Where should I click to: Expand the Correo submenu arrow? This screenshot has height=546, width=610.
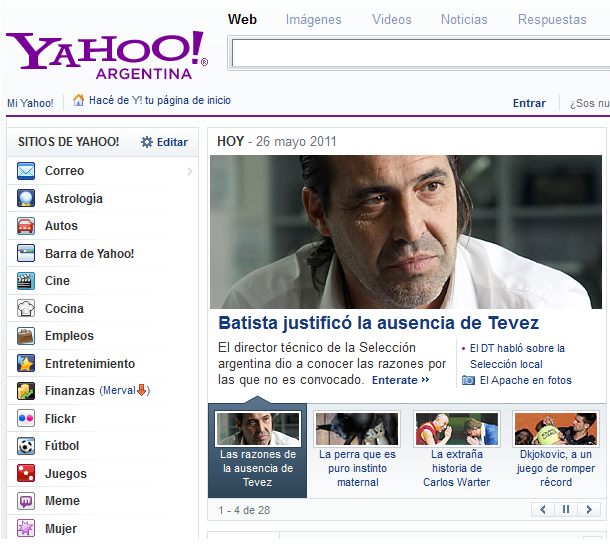coord(190,171)
